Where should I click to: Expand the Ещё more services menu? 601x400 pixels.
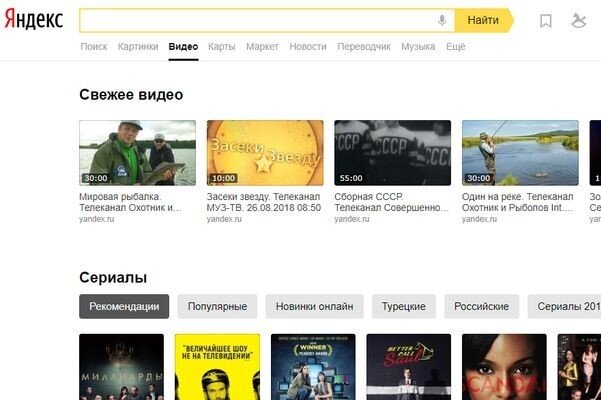(x=455, y=47)
